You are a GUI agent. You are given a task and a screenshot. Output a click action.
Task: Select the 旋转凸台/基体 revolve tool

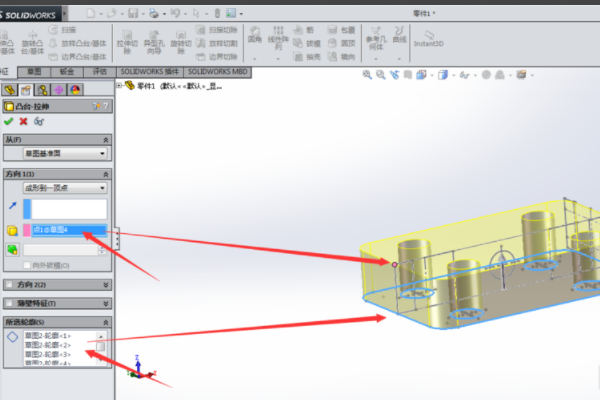pos(33,43)
